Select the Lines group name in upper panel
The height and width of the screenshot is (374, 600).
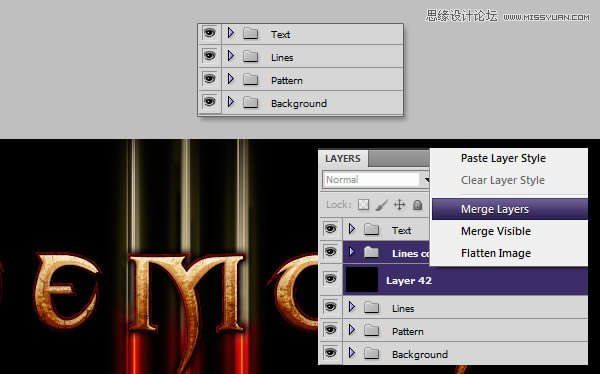tap(282, 57)
